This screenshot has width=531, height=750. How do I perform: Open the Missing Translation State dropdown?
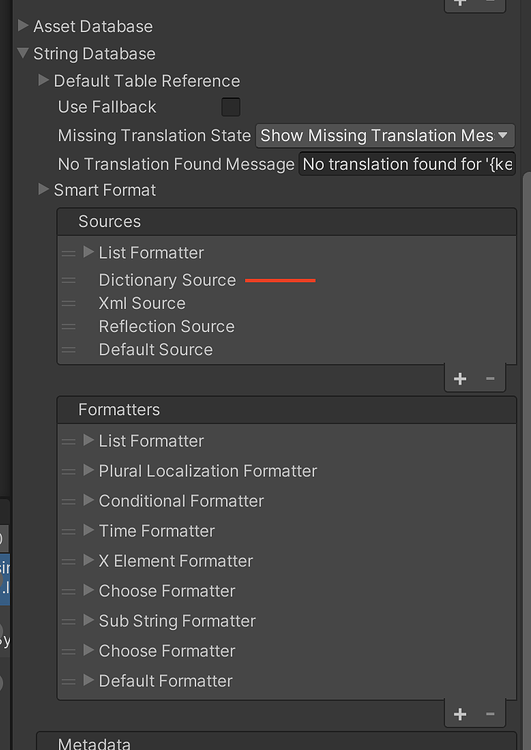(x=385, y=136)
